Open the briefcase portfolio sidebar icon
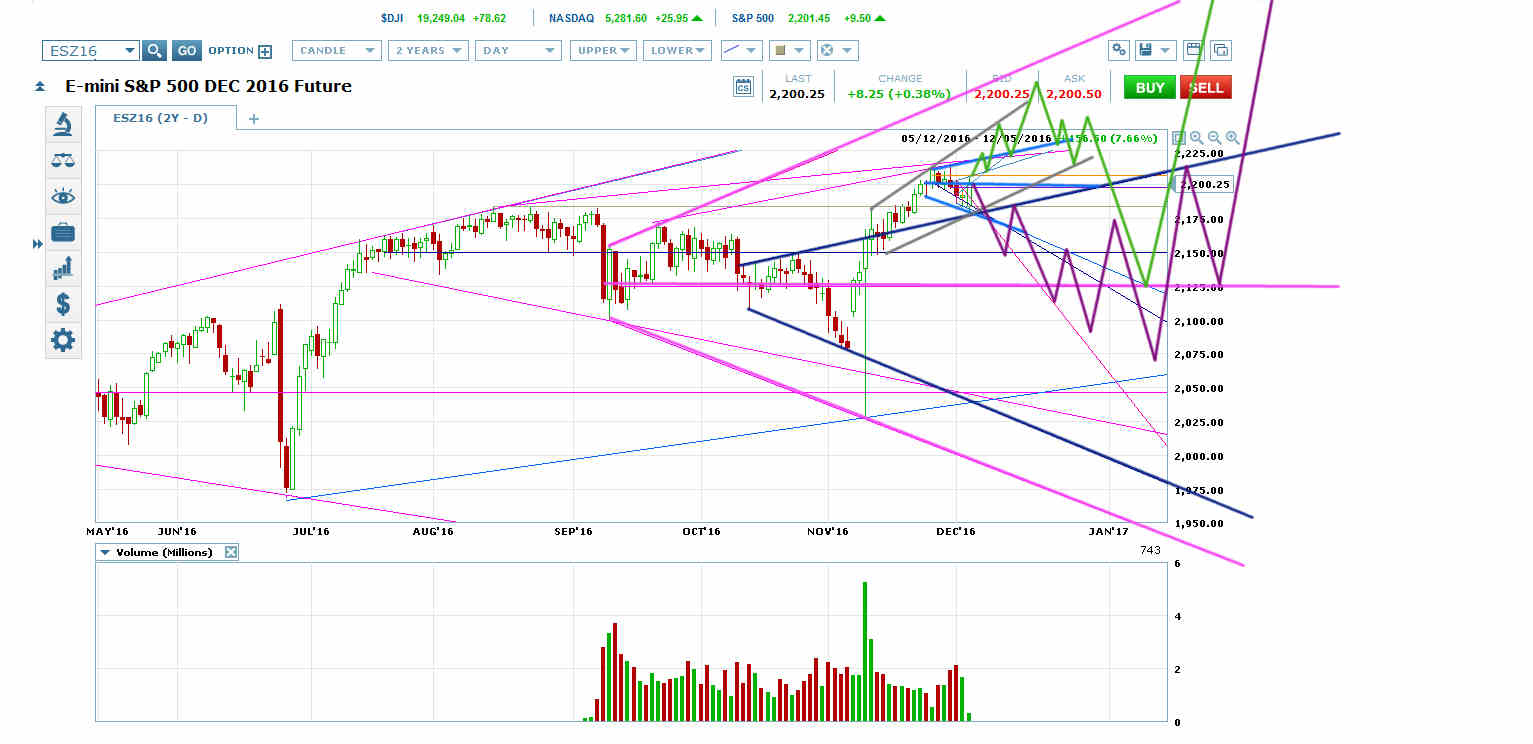 point(63,232)
